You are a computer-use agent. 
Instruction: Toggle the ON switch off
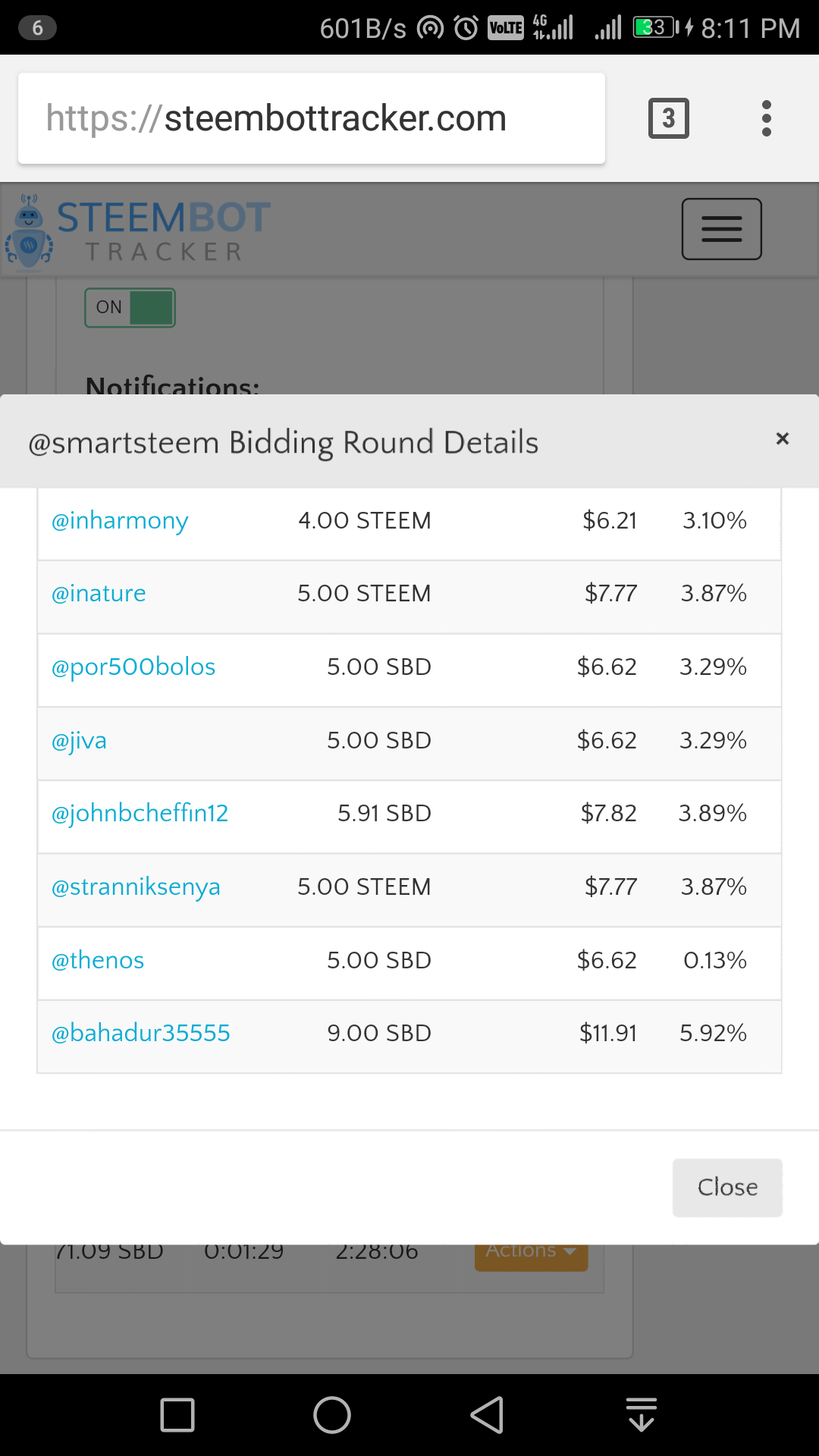tap(130, 308)
